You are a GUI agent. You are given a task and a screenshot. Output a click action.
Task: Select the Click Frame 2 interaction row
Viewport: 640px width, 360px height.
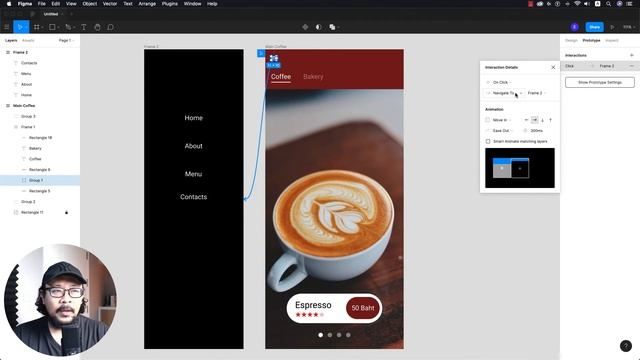(600, 66)
